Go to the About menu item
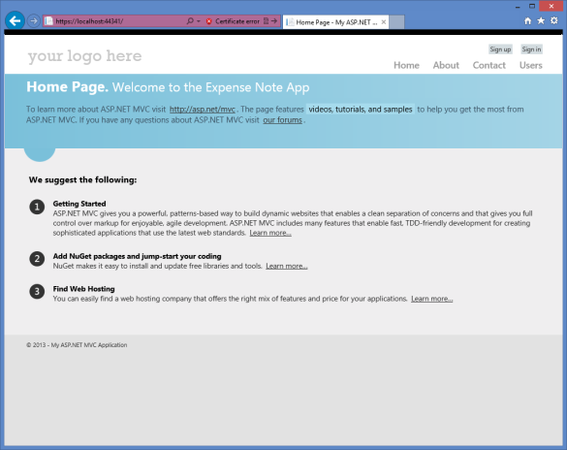 coord(446,65)
